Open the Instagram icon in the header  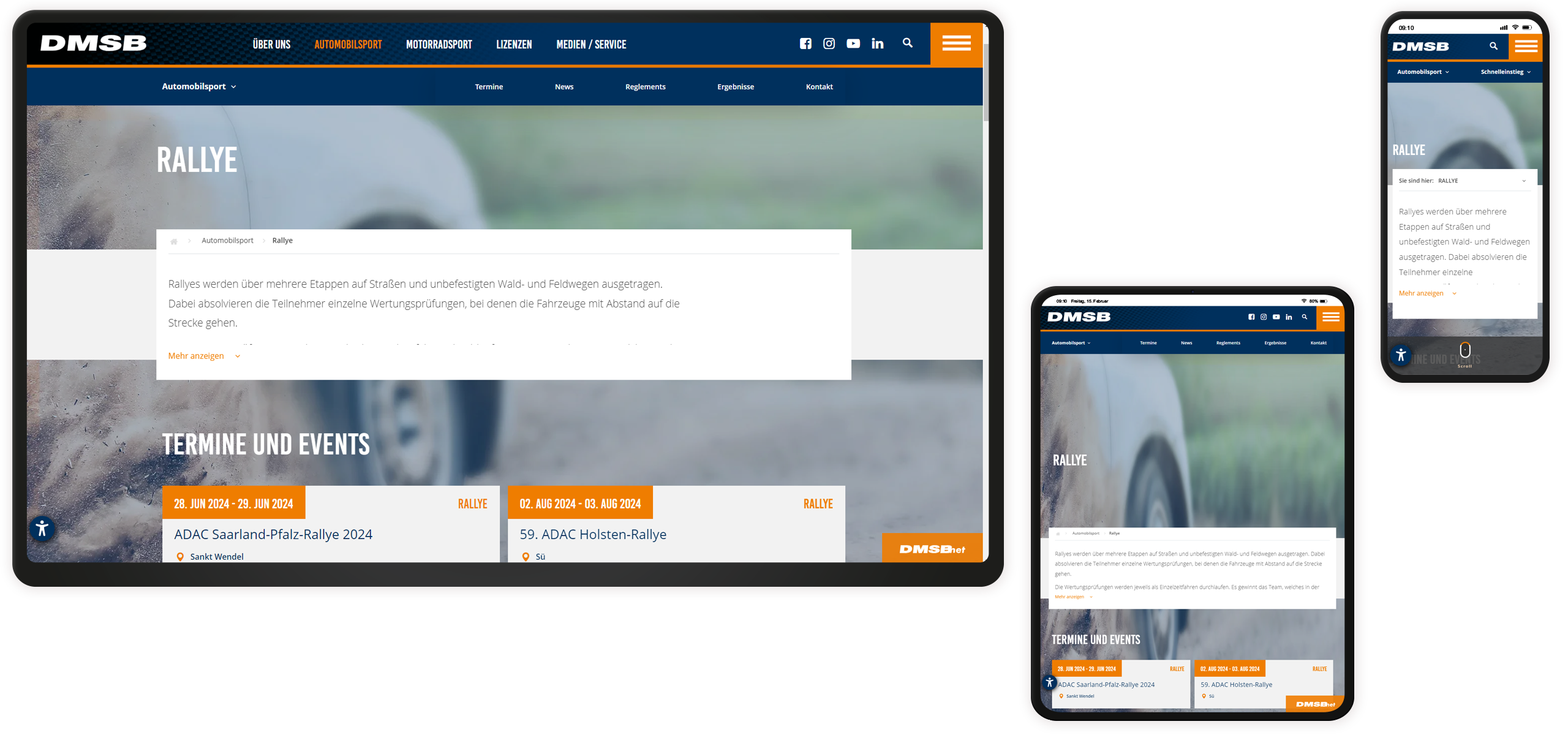[x=829, y=43]
